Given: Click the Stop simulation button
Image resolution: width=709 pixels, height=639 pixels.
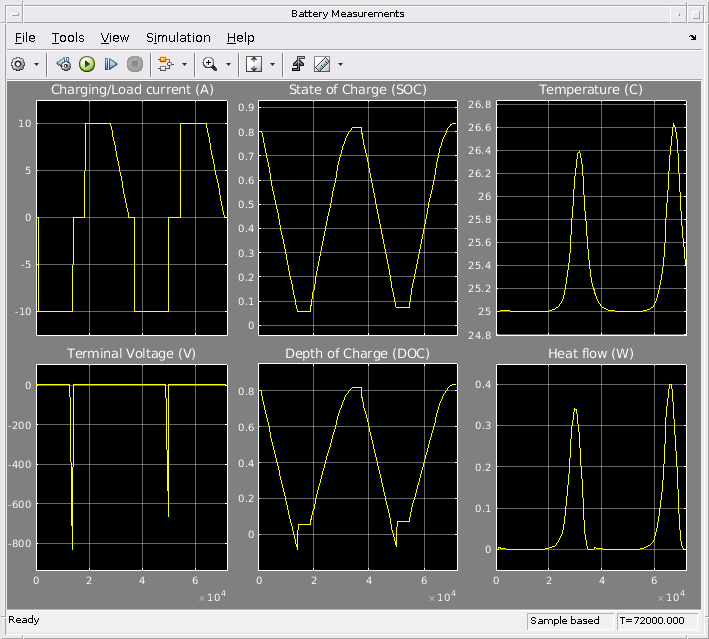Looking at the screenshot, I should pos(134,64).
